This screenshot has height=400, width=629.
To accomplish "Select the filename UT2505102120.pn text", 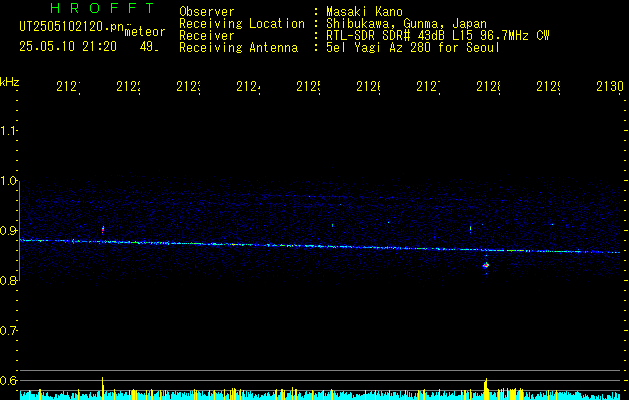I will pos(71,27).
